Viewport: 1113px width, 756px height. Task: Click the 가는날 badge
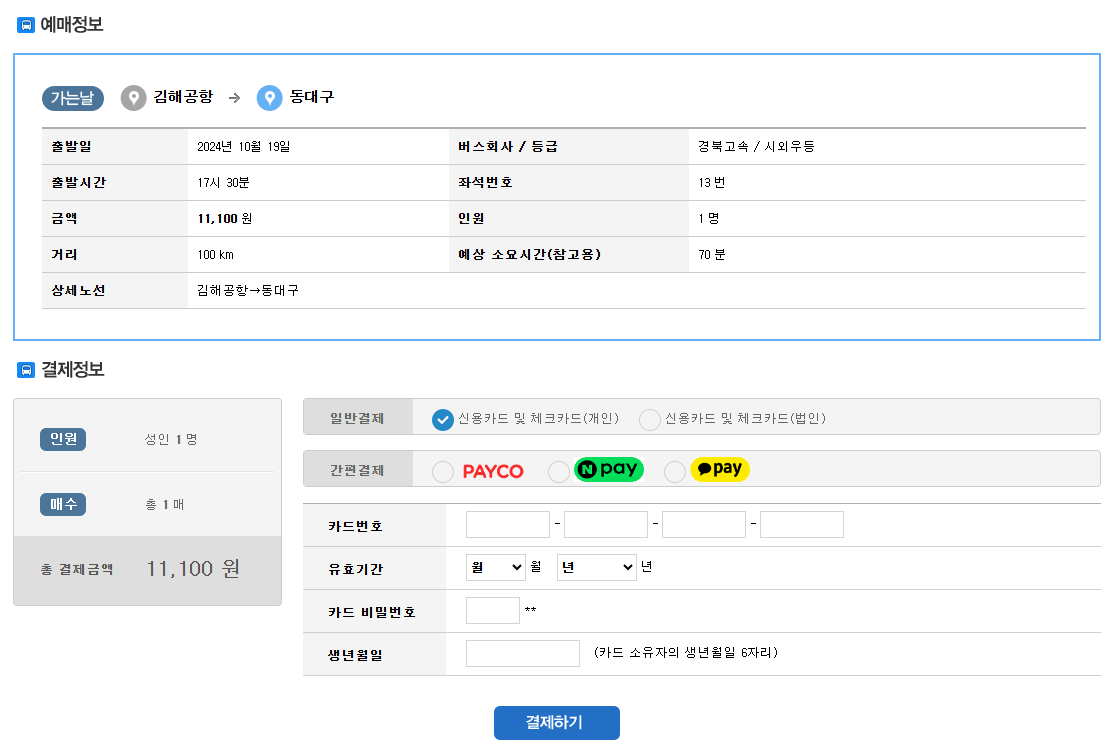71,98
